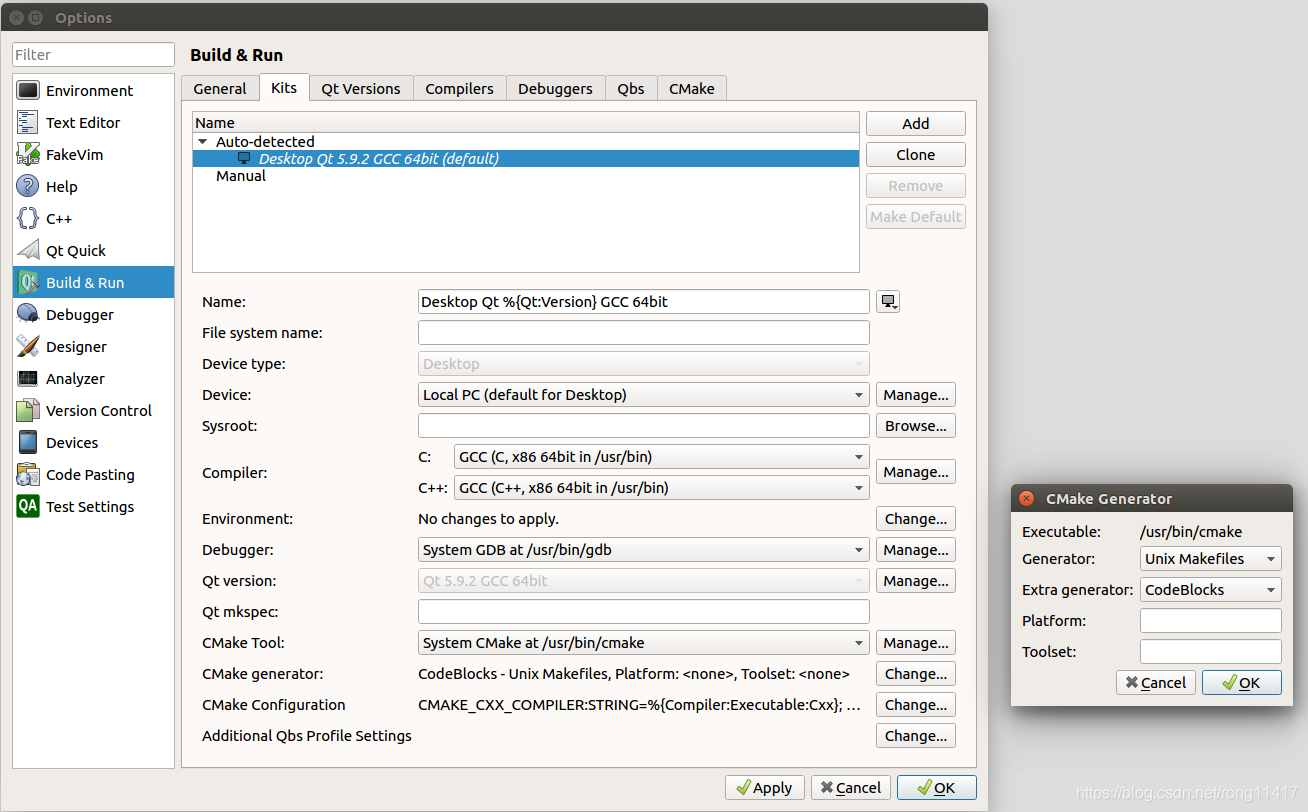Clone the selected kit
1308x812 pixels.
pos(915,154)
